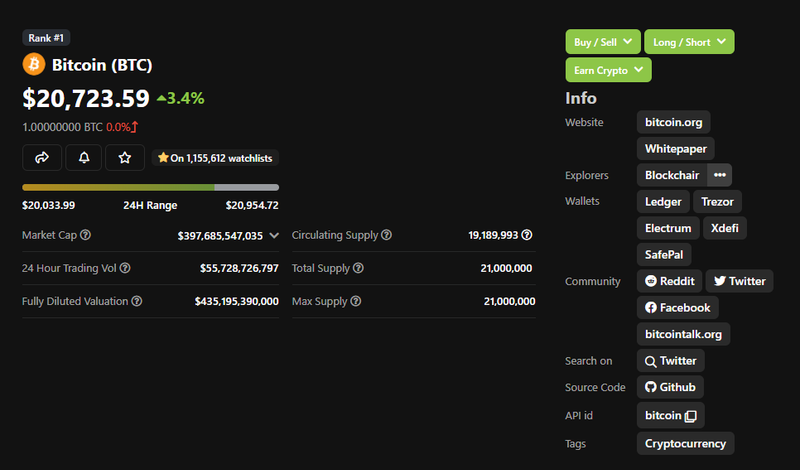
Task: Open the Long / Short dropdown
Action: click(689, 42)
